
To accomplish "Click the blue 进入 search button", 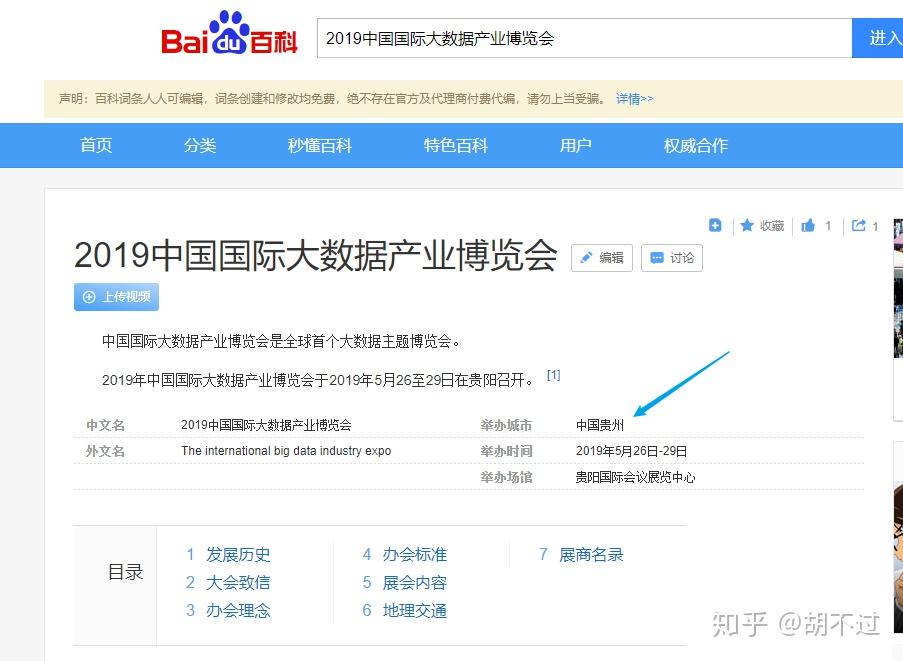I will (878, 38).
